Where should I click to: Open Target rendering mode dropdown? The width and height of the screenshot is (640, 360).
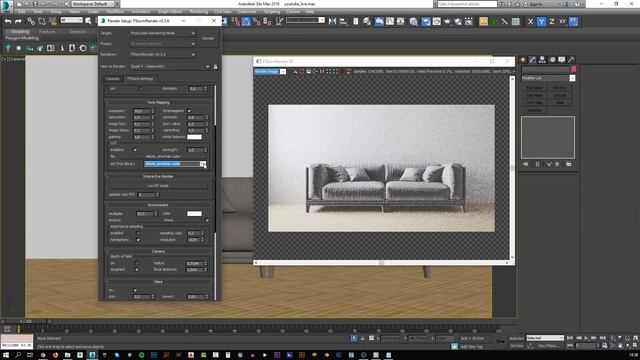tap(162, 33)
